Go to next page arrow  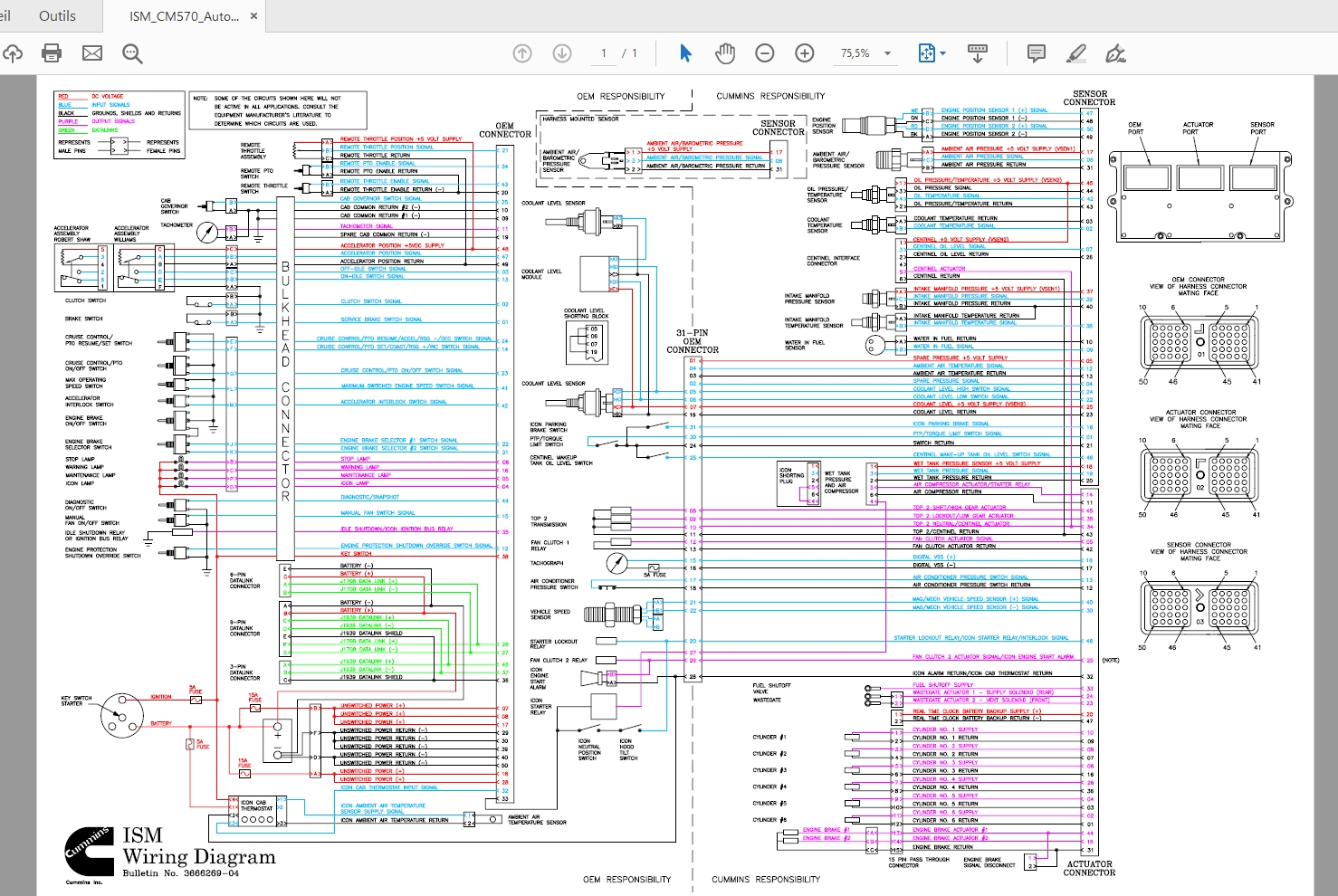coord(562,53)
